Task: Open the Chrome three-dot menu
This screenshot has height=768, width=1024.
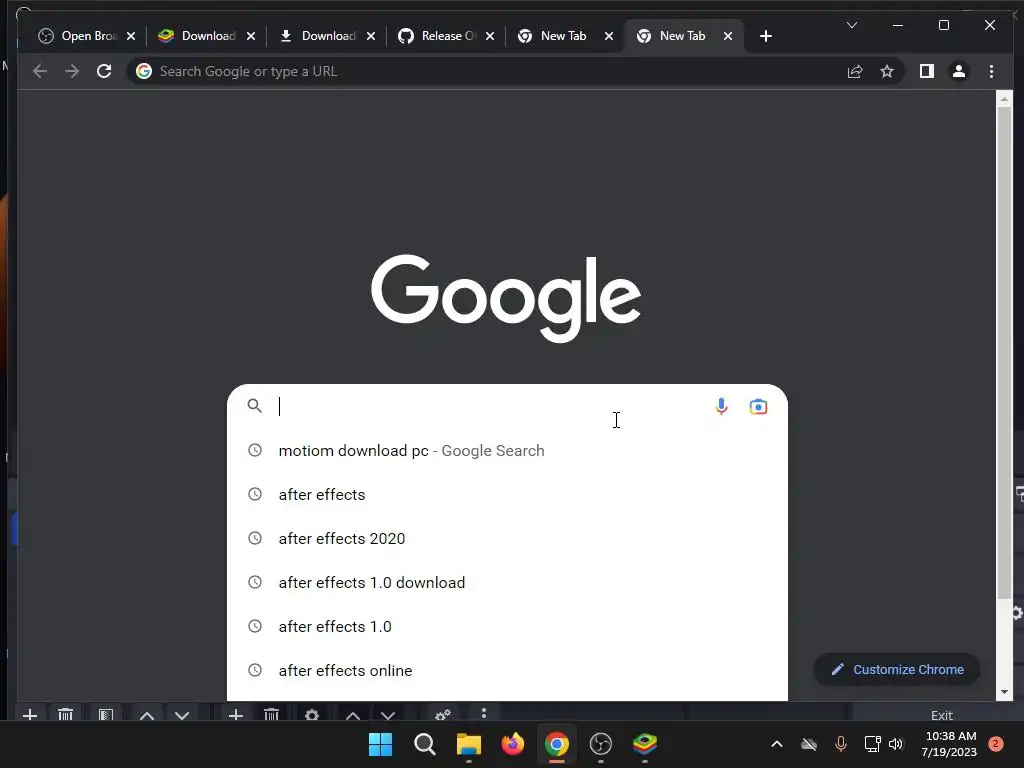Action: [x=991, y=71]
